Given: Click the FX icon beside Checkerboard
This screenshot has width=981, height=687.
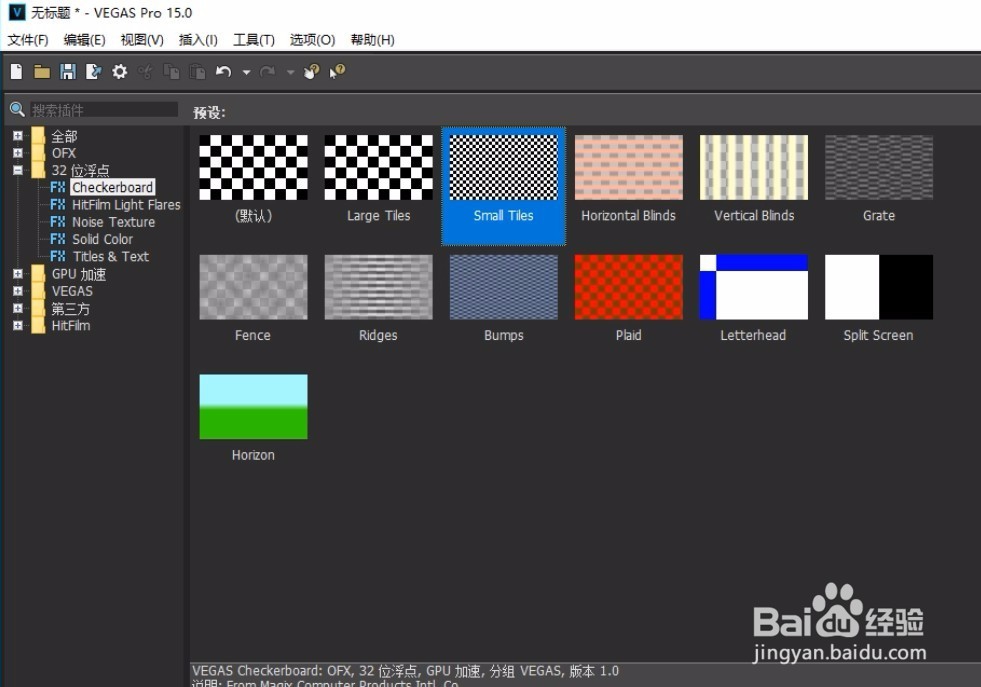Looking at the screenshot, I should pyautogui.click(x=58, y=187).
